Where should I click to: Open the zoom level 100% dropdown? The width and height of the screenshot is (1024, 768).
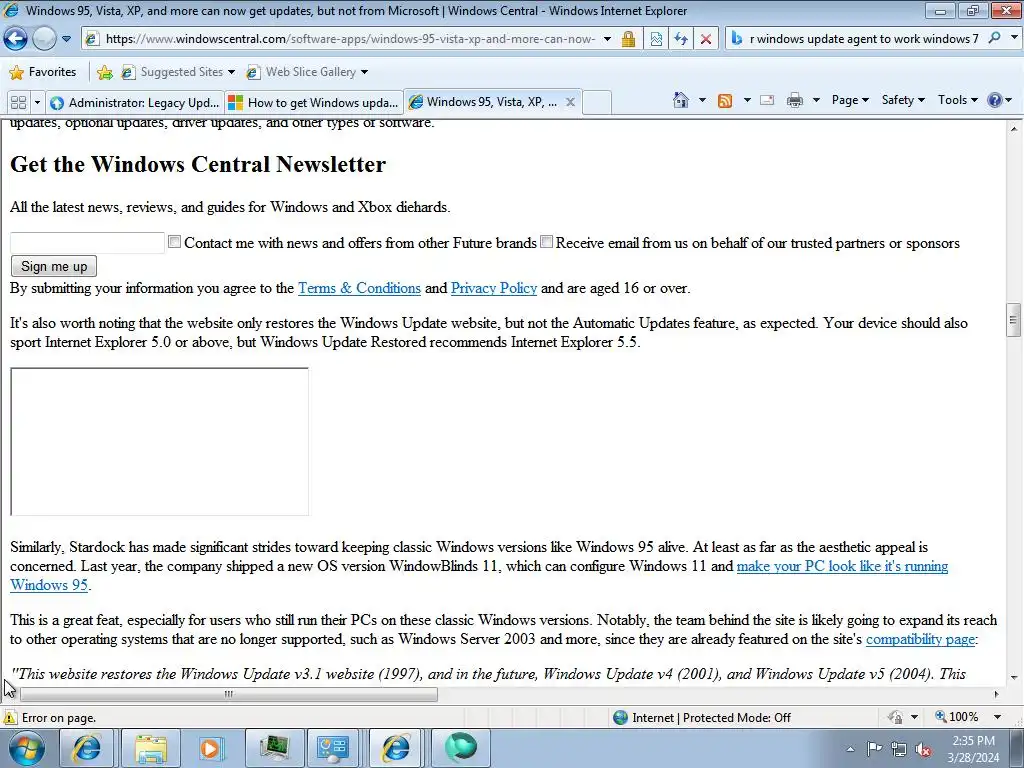point(999,717)
